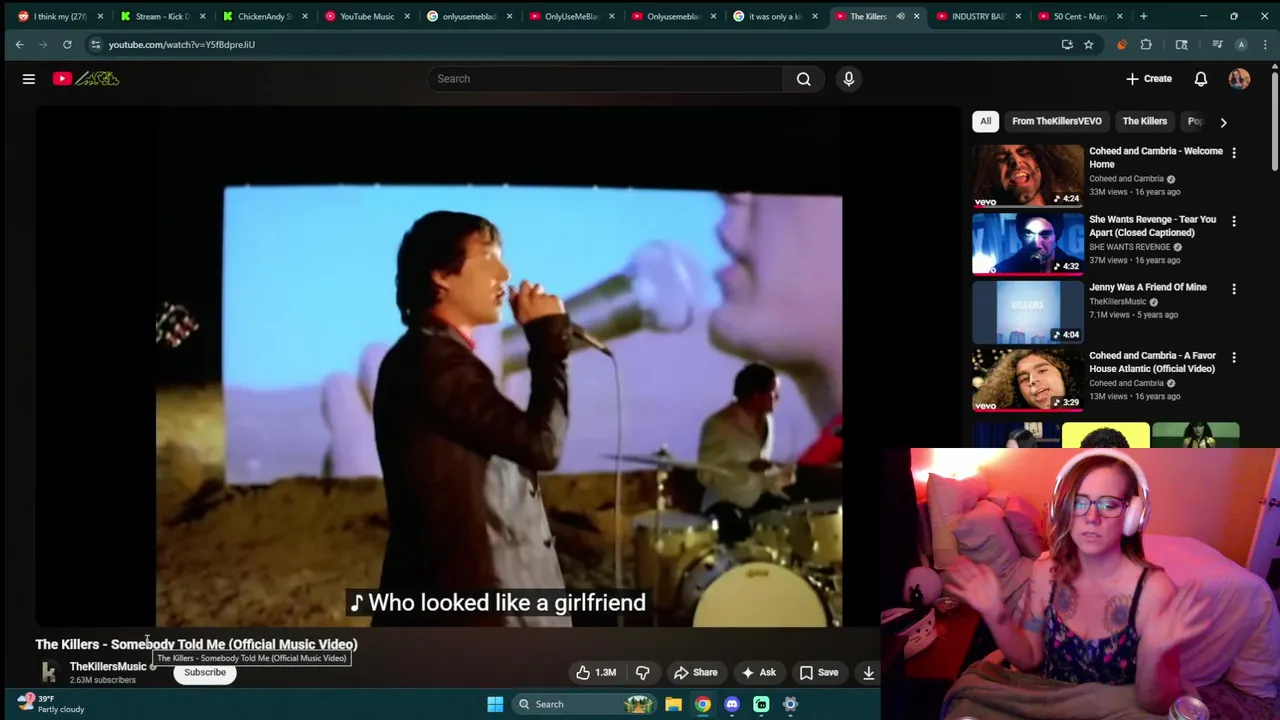
Task: Select the From TheKillersVEVO chip
Action: click(1056, 121)
